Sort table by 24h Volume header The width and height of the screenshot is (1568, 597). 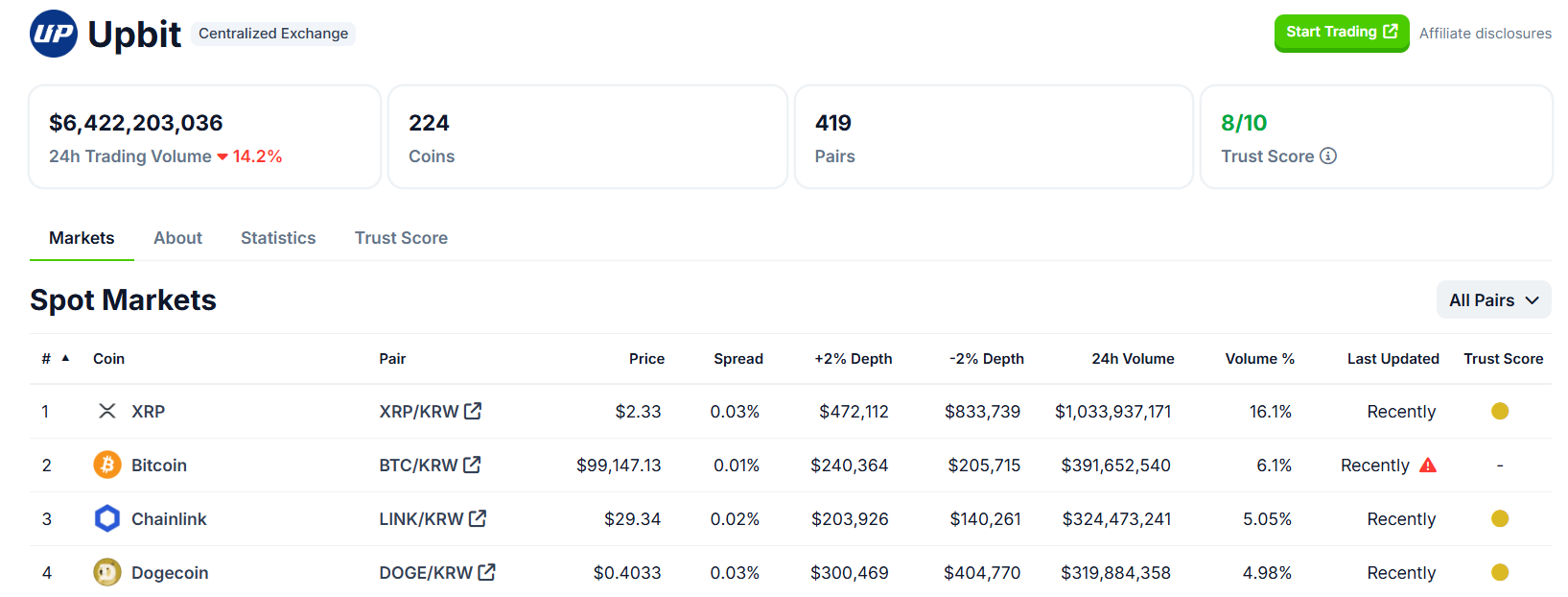coord(1132,359)
